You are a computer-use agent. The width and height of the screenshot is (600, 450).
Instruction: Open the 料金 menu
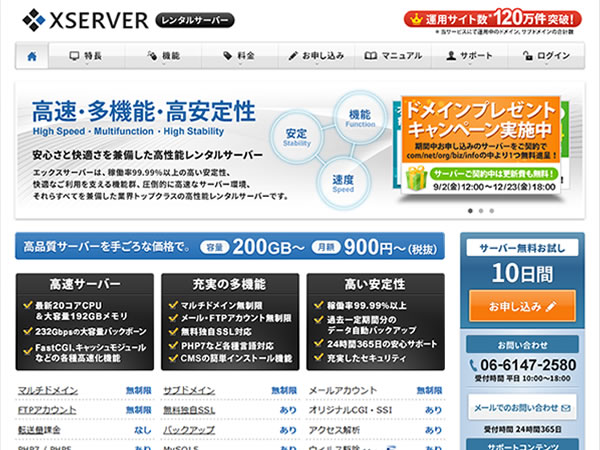[x=240, y=56]
